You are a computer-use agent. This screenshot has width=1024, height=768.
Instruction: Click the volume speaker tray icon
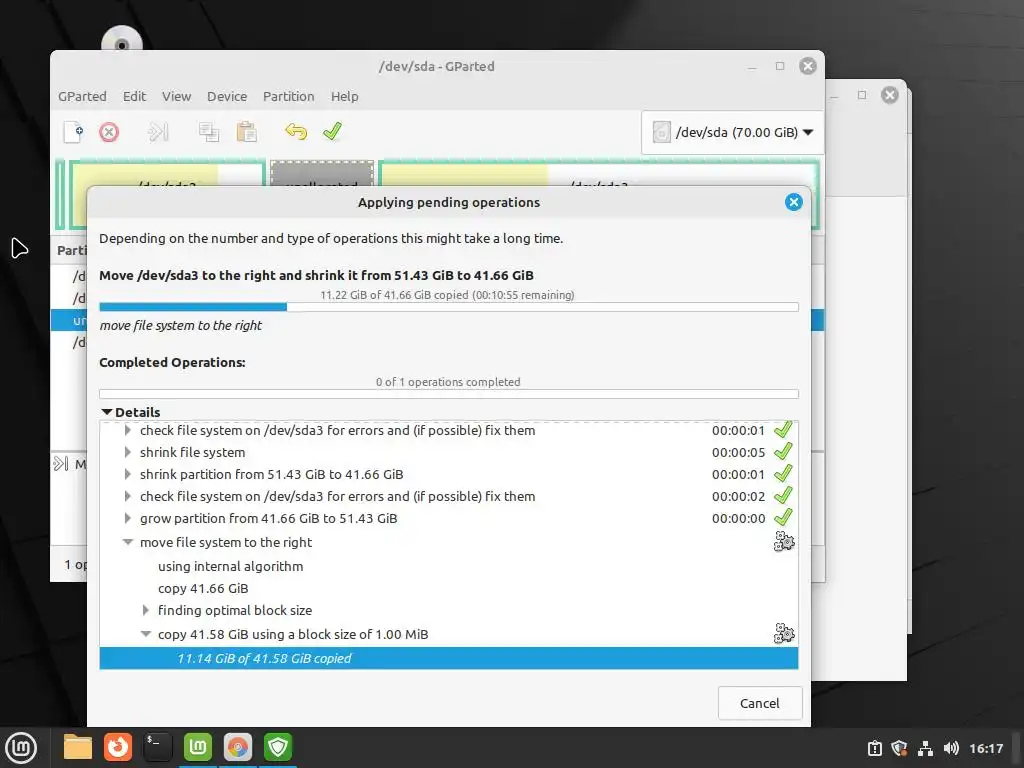[x=951, y=748]
